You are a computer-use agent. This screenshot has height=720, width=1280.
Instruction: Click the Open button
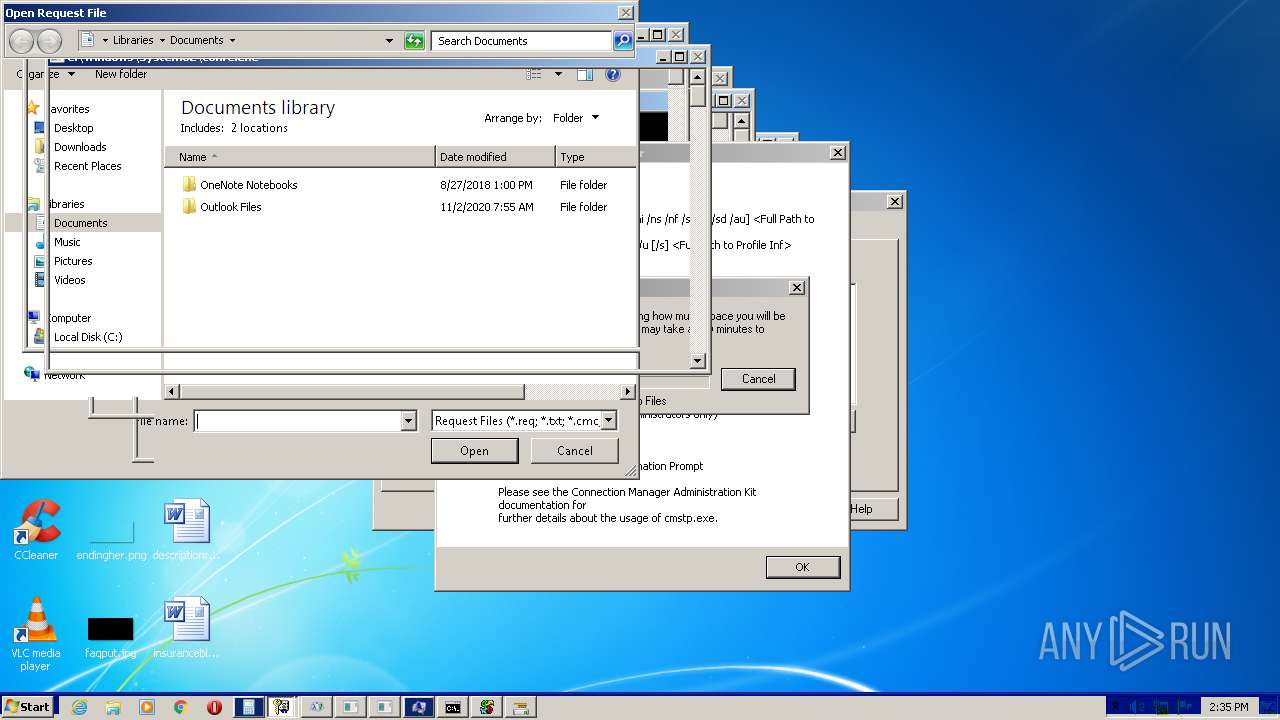tap(474, 451)
